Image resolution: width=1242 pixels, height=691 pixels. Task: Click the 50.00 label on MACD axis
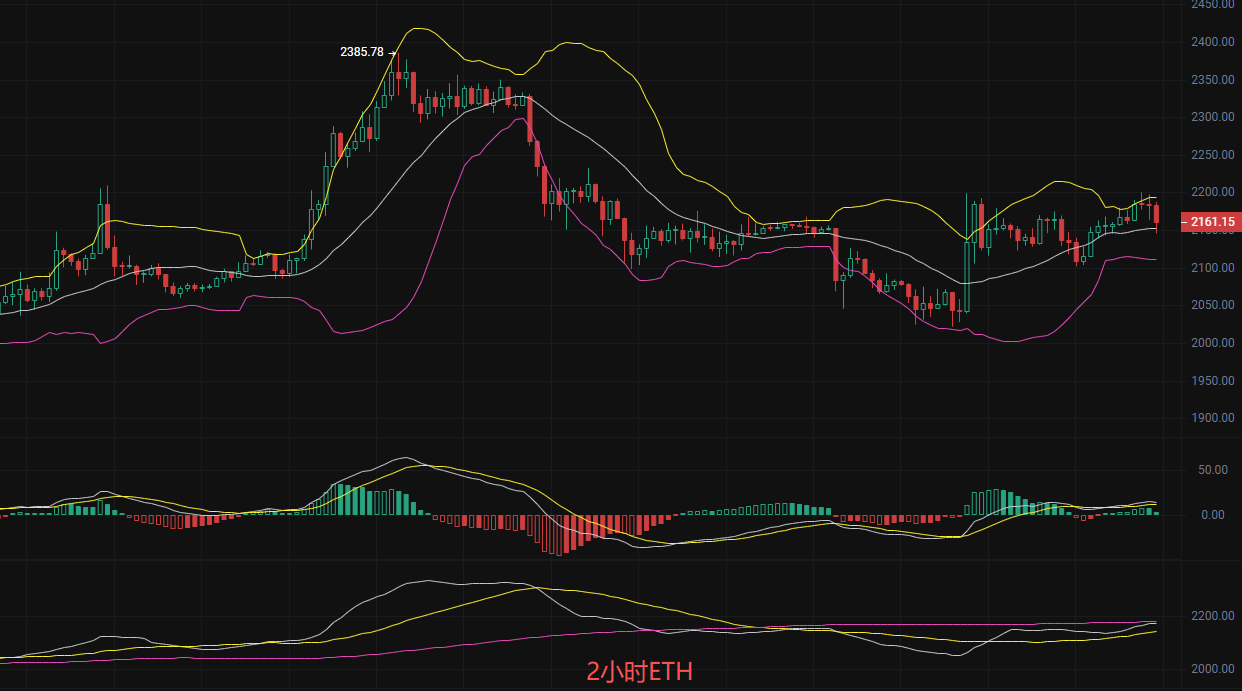(x=1212, y=469)
